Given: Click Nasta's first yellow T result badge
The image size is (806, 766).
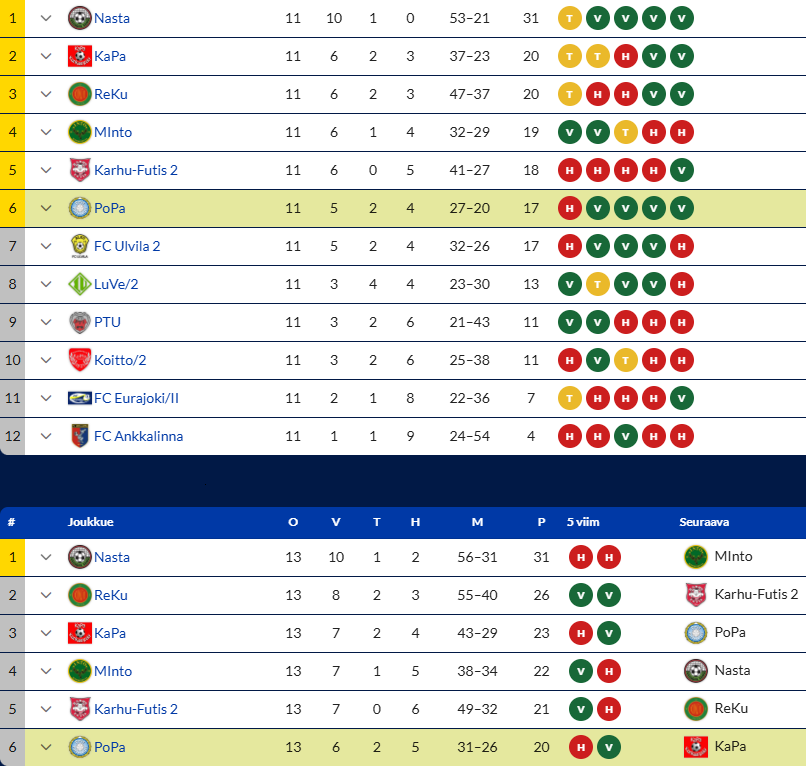Looking at the screenshot, I should (570, 19).
